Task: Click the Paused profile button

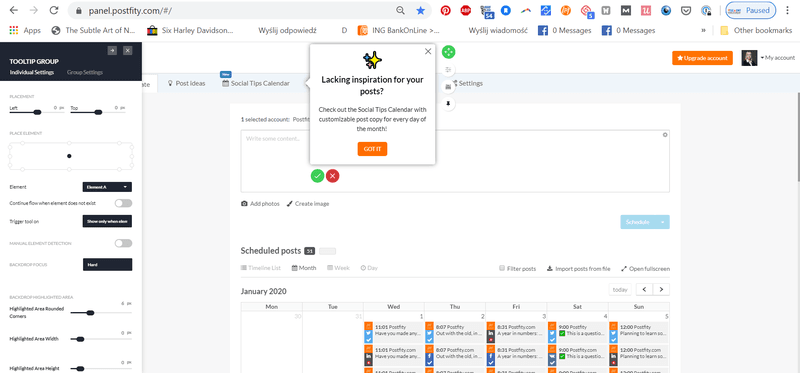Action: pos(751,10)
